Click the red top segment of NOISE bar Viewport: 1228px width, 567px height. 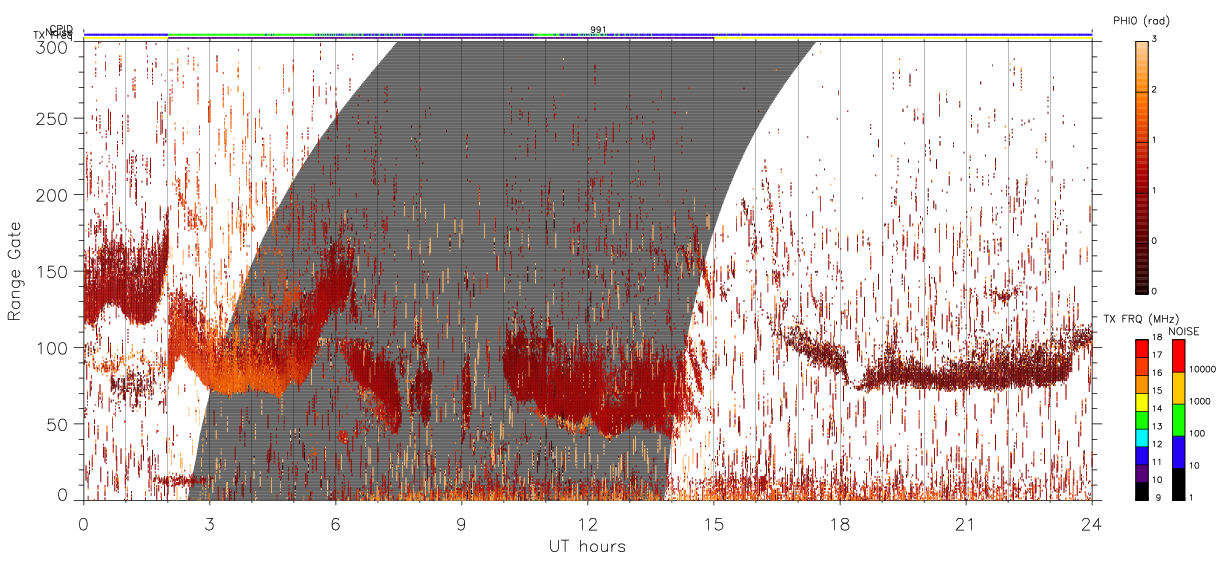tap(1177, 355)
